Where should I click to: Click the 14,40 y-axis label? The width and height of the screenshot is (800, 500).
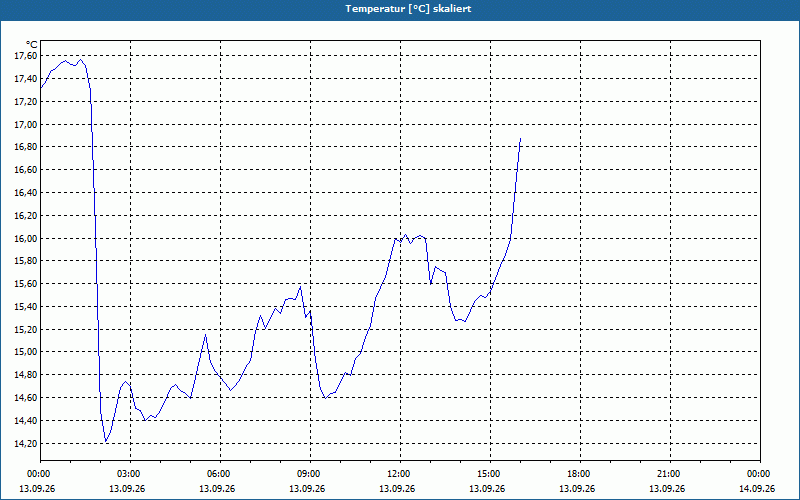pos(26,421)
